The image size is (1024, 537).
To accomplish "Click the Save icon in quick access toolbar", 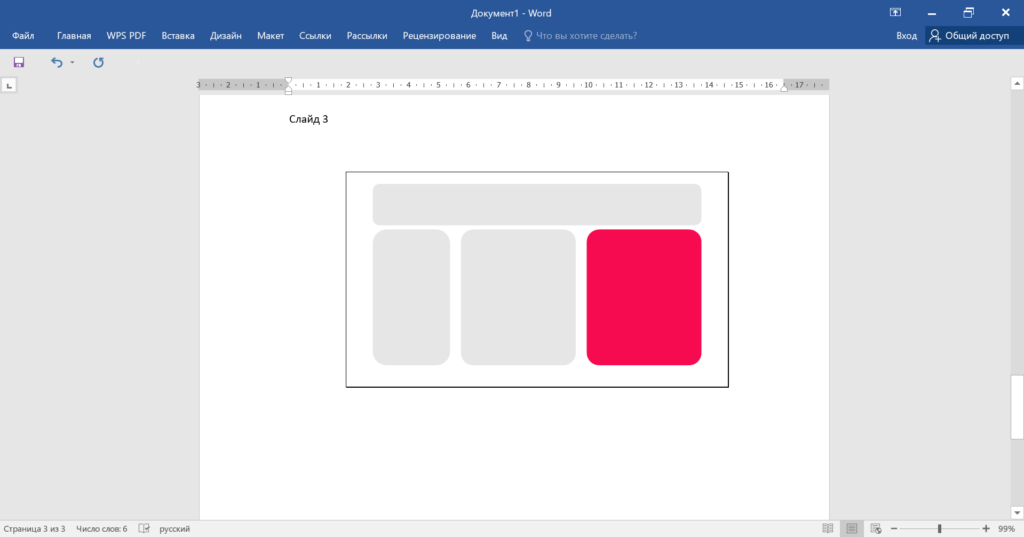I will pos(18,62).
